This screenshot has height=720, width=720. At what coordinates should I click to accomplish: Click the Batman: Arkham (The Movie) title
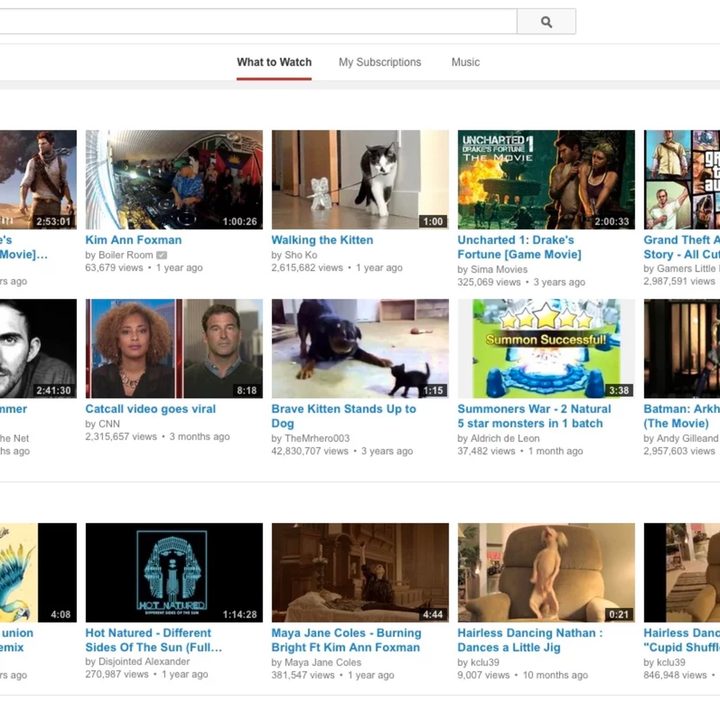pyautogui.click(x=682, y=416)
